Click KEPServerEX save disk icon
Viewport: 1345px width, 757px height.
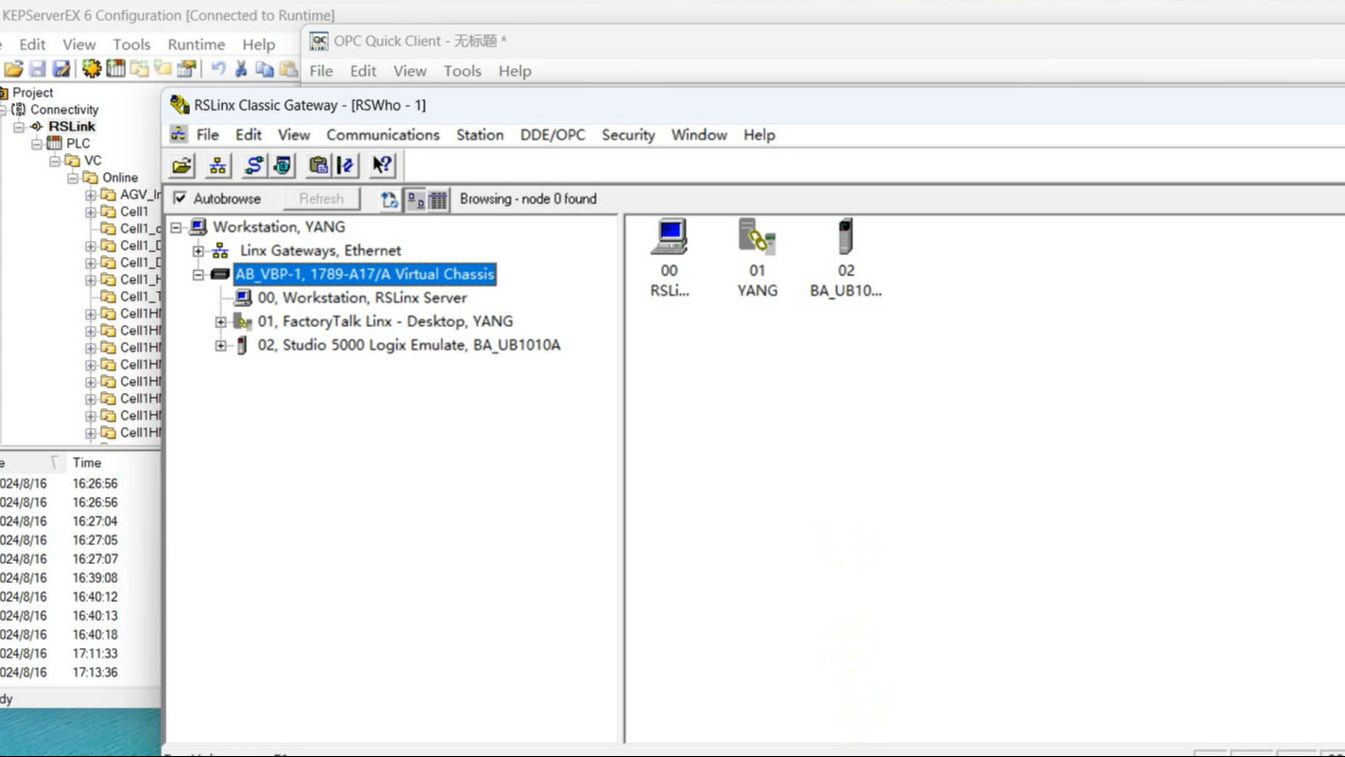click(37, 69)
